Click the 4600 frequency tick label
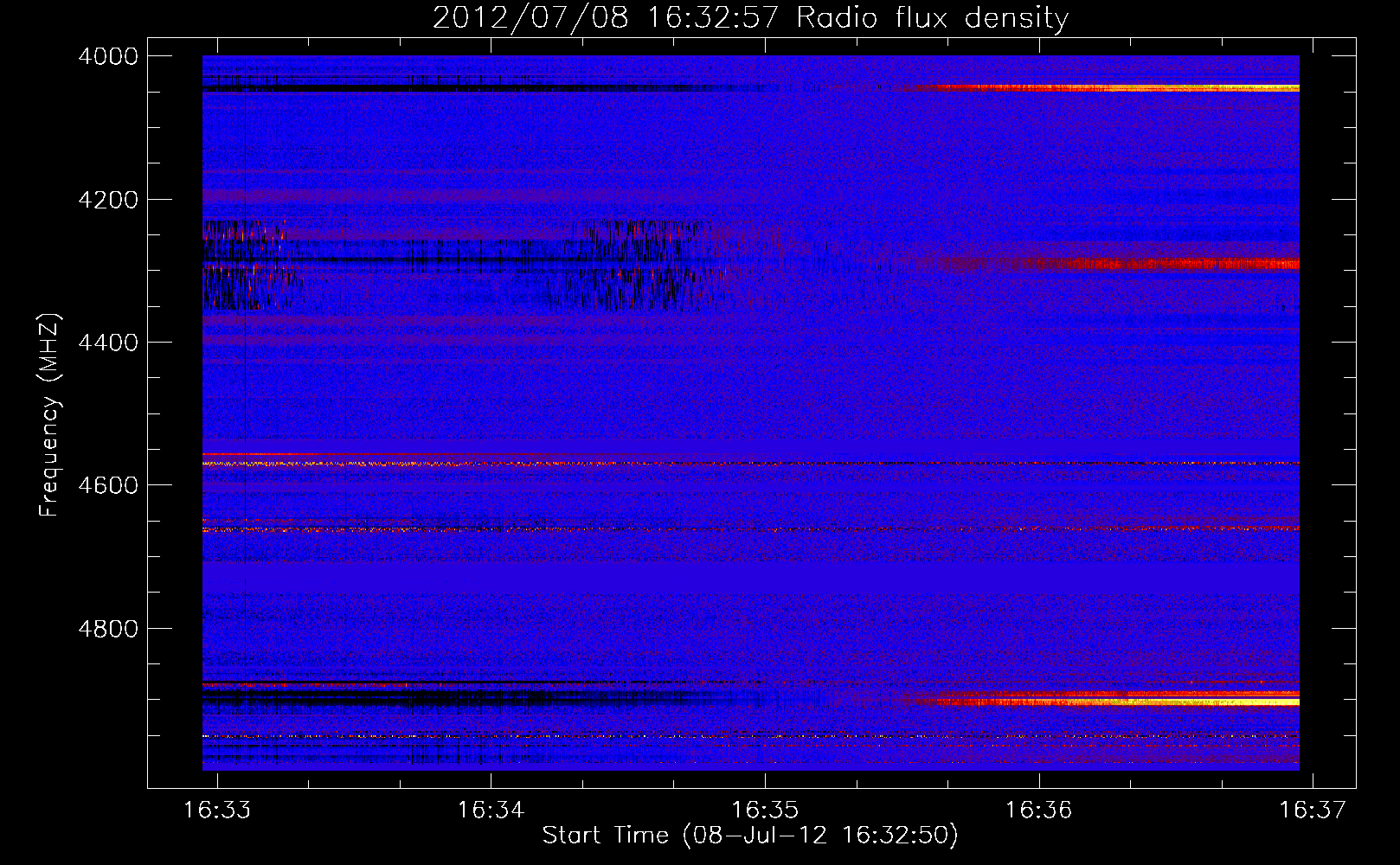This screenshot has height=865, width=1400. [108, 485]
